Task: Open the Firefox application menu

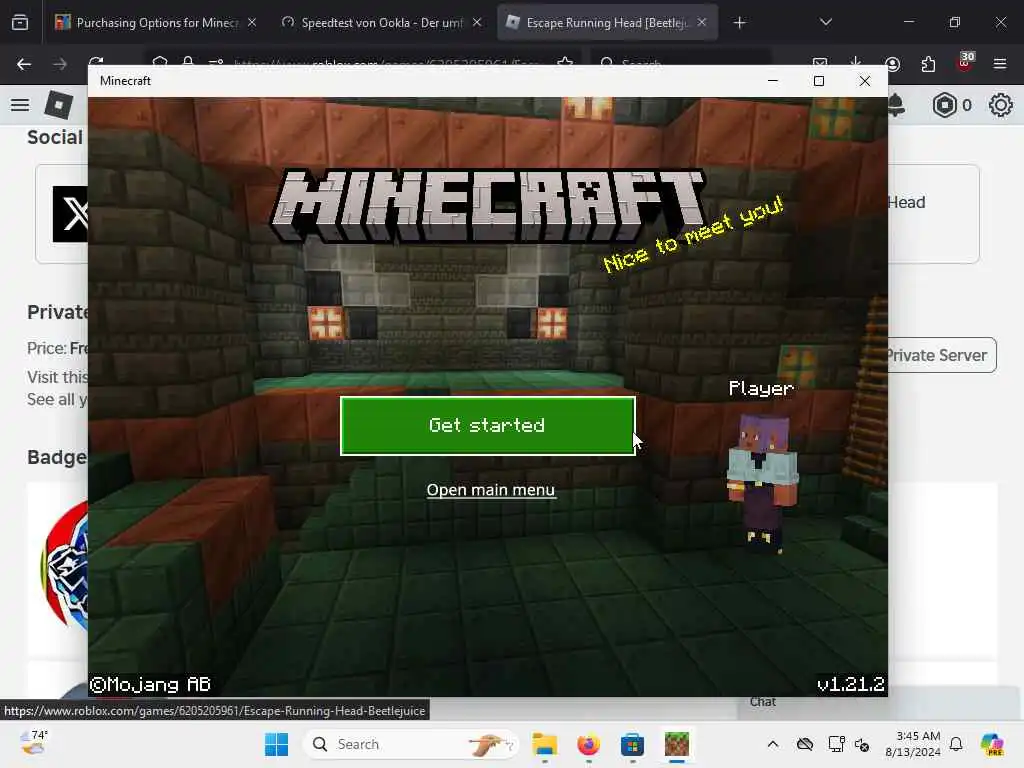Action: point(1000,64)
